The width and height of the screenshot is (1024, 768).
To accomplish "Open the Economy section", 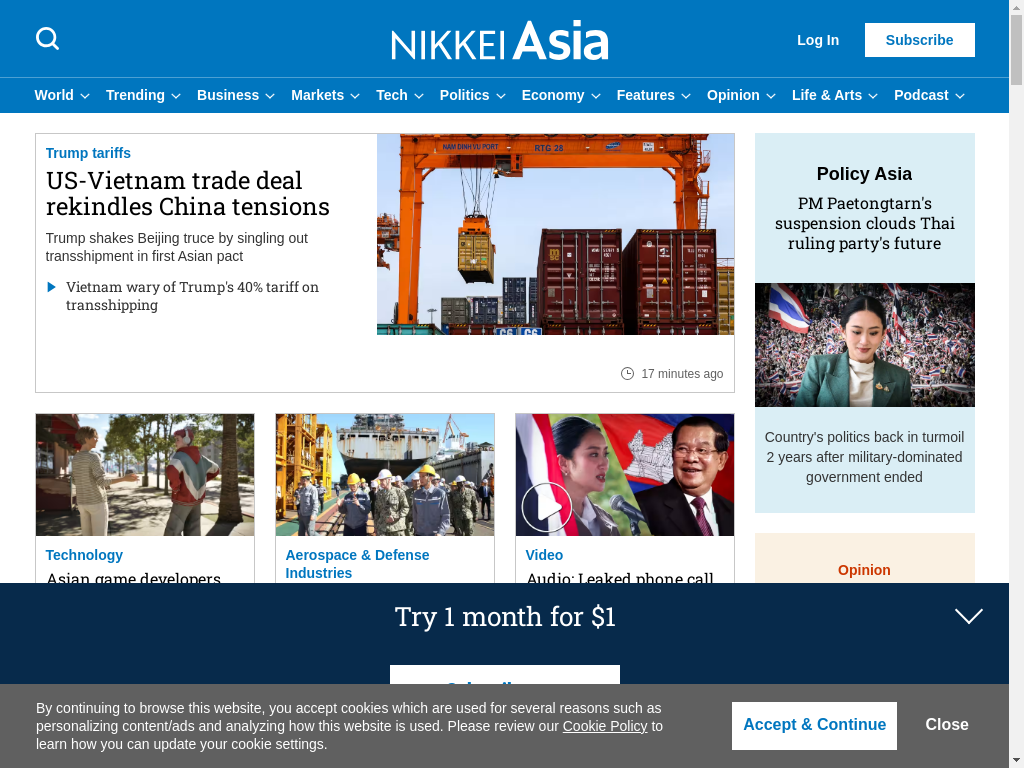I will coord(553,95).
